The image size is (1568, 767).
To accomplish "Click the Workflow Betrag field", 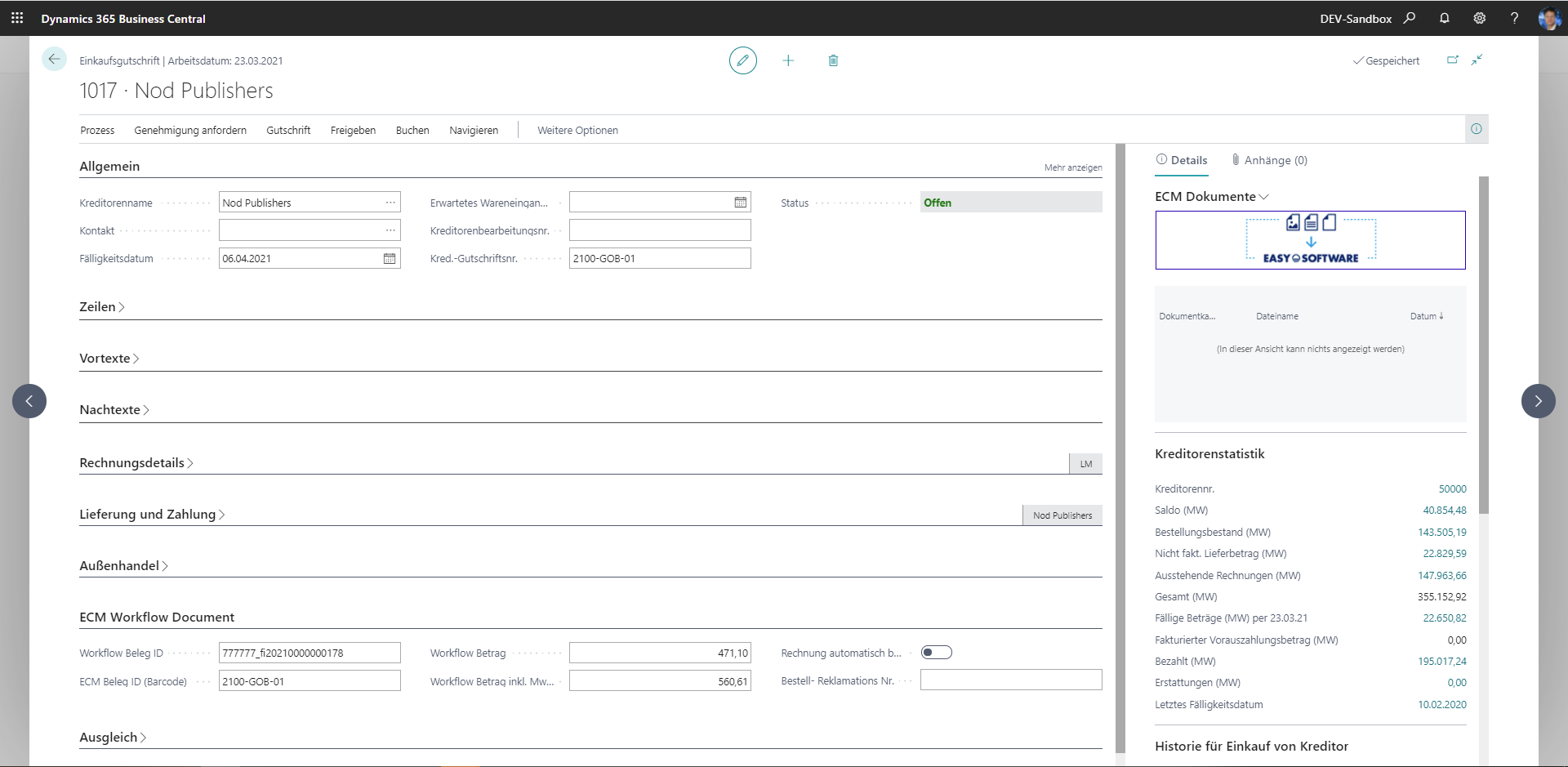I will click(660, 653).
